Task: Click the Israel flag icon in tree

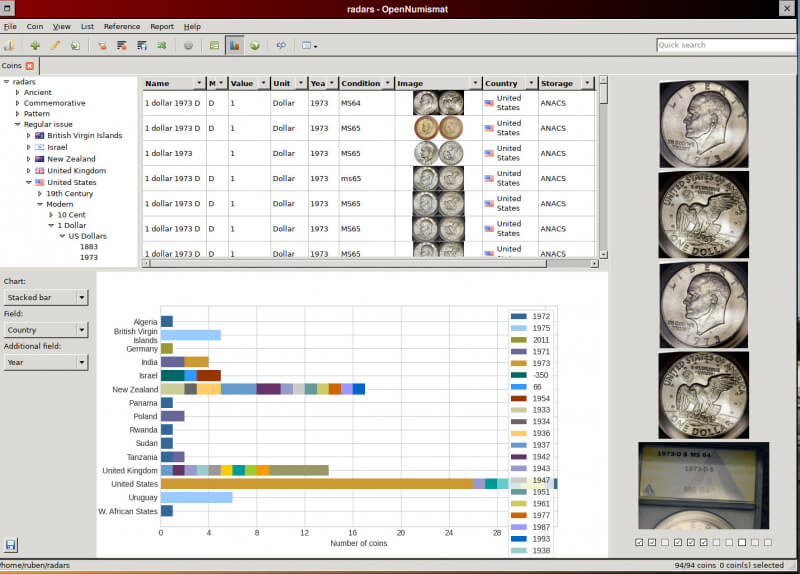Action: (x=40, y=147)
